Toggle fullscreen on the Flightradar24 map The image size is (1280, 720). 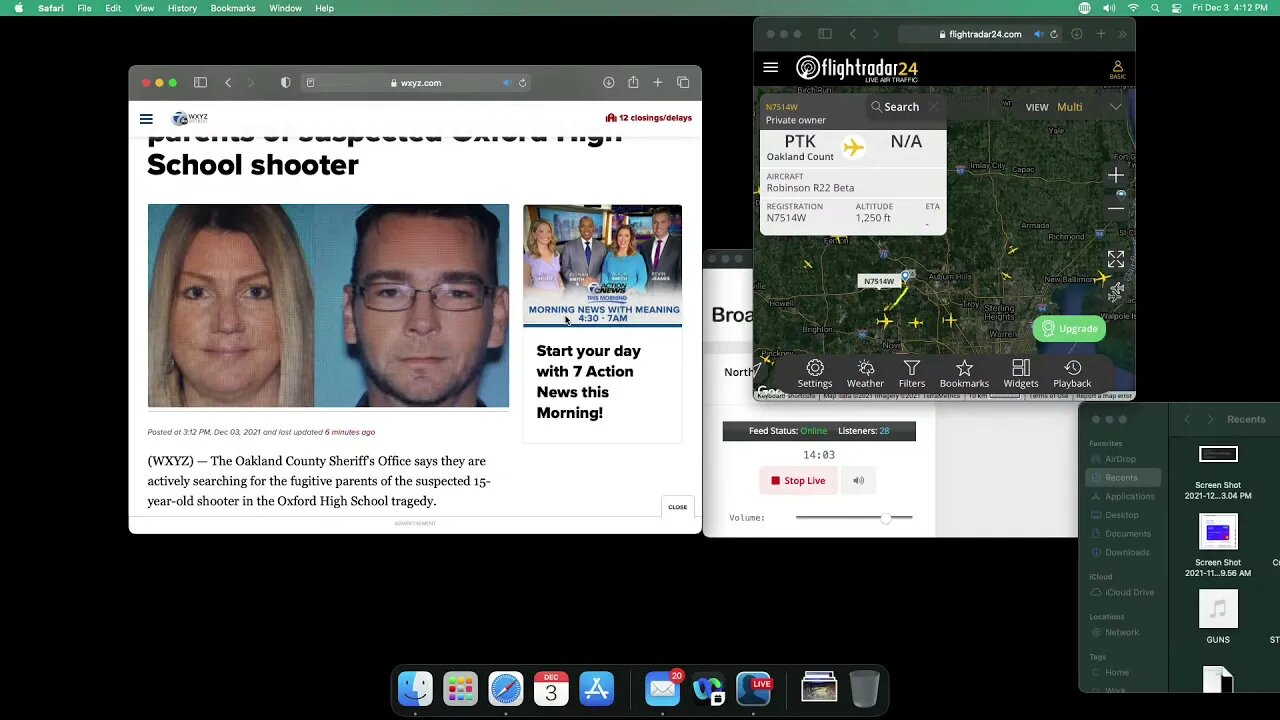point(1116,259)
